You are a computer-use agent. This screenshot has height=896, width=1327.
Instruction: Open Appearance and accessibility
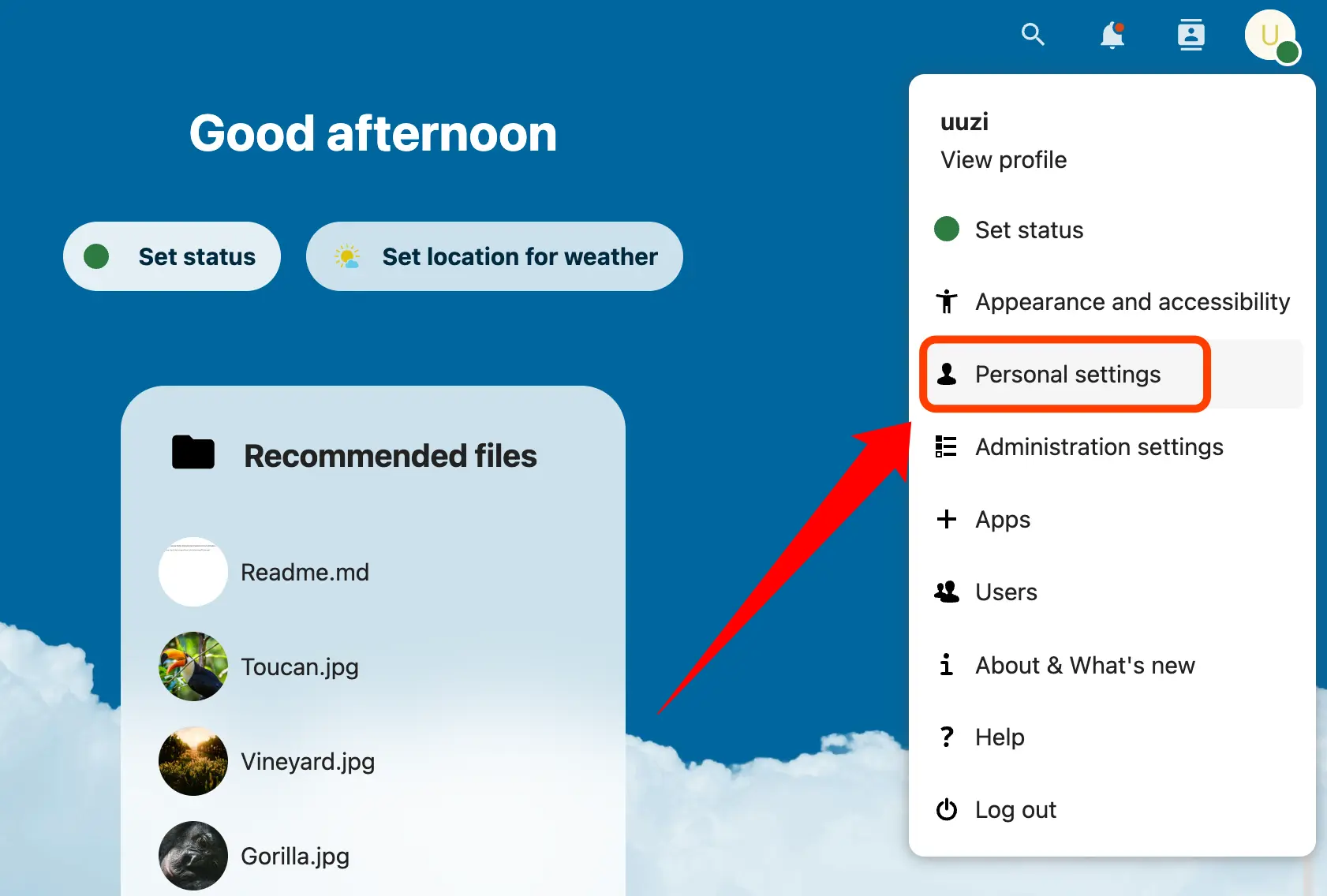[x=1131, y=302]
